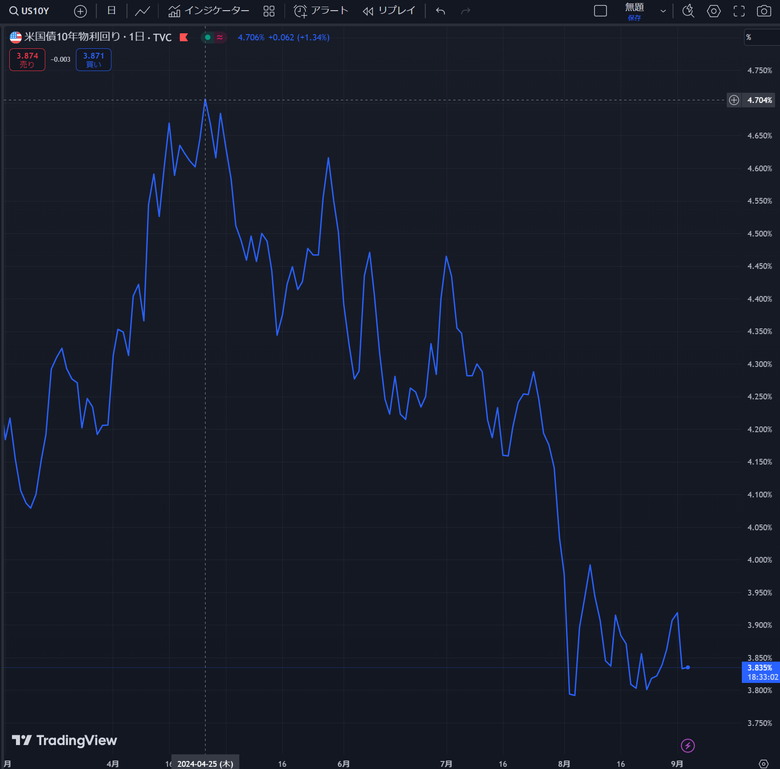Click the blue 買い buy price button
780x769 pixels.
[x=93, y=60]
